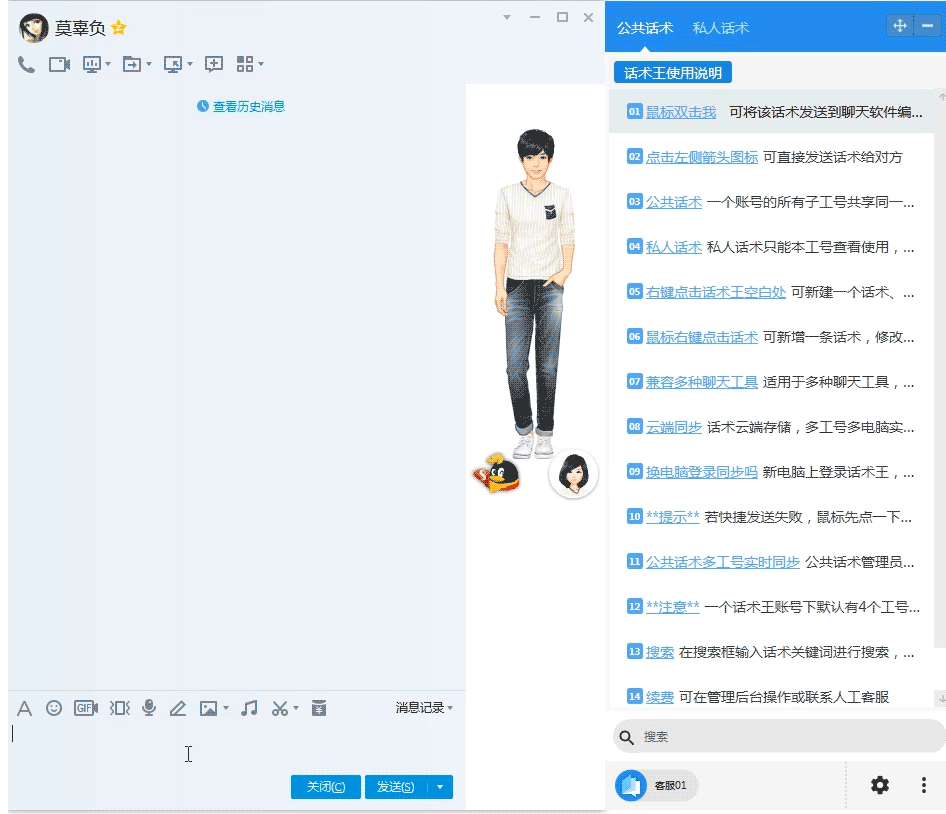Click the GIF sticker icon
946x814 pixels.
[86, 708]
